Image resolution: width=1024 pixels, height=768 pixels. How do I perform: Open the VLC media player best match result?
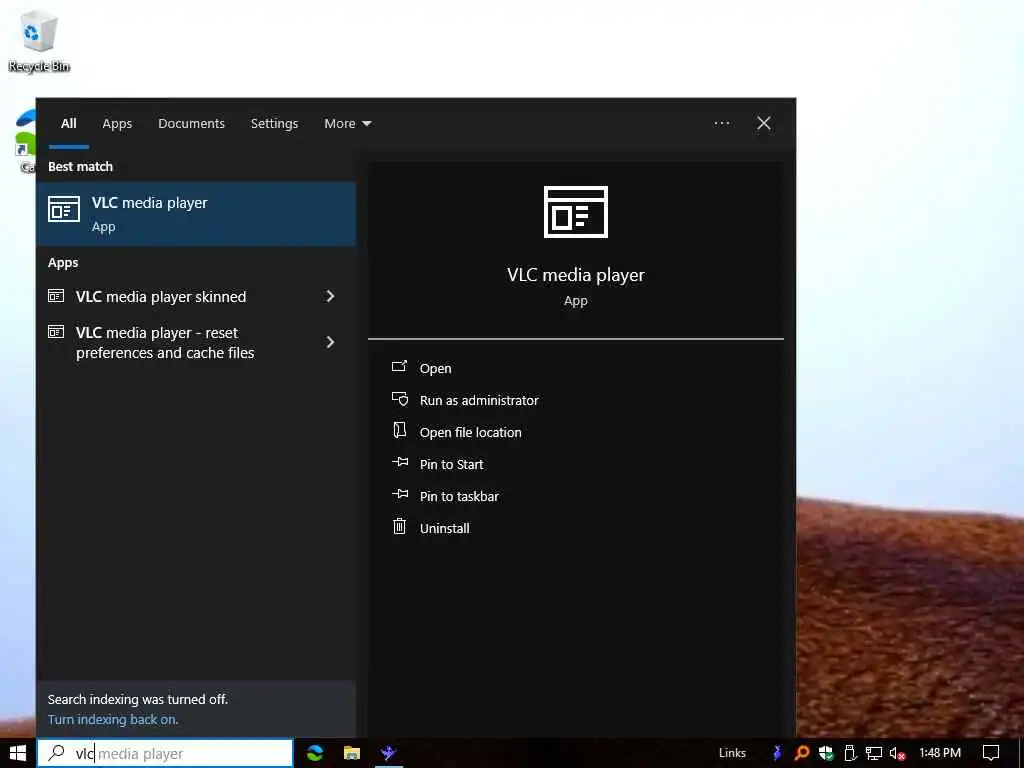click(196, 214)
